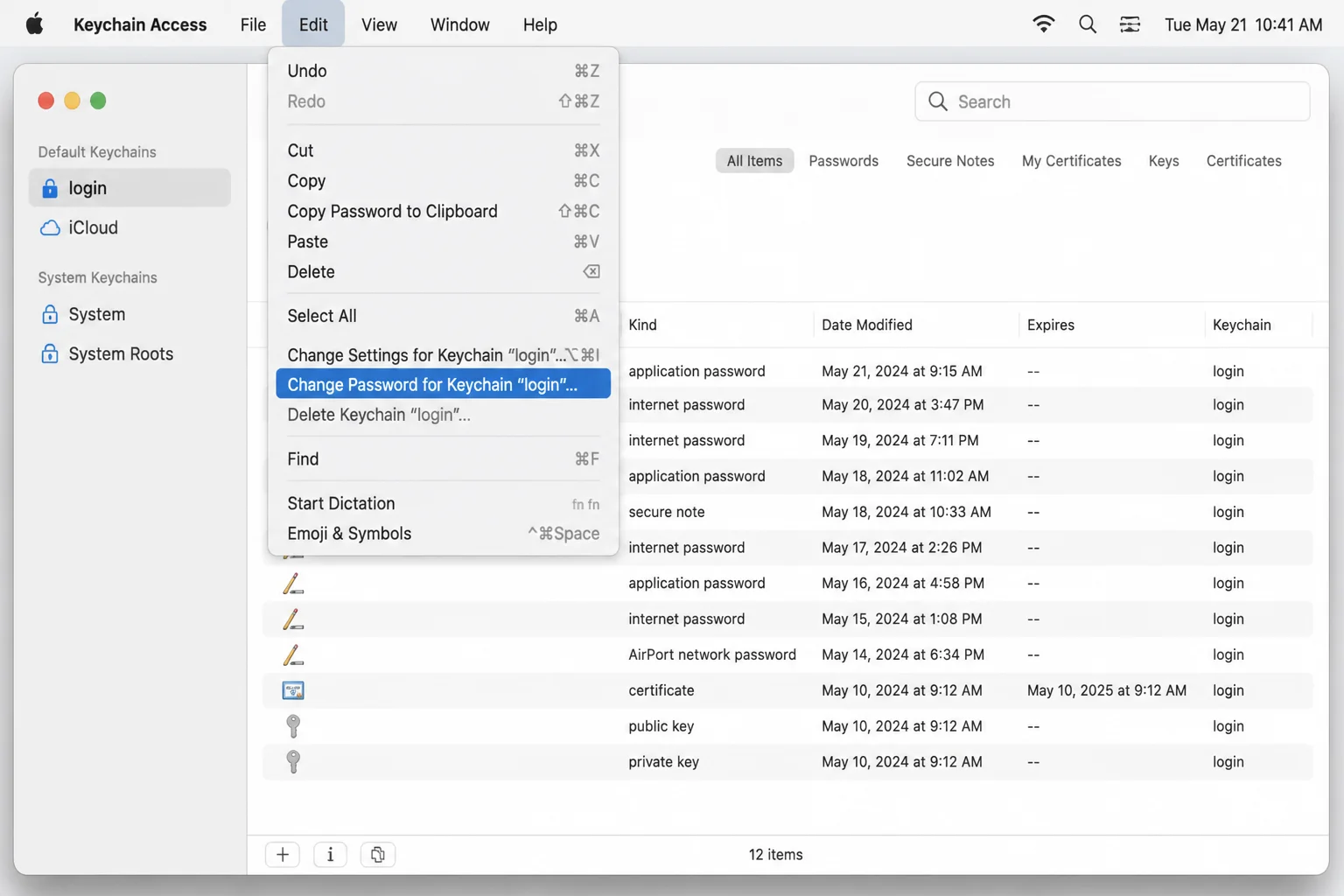This screenshot has width=1344, height=896.
Task: Switch to My Certificates tab
Action: pos(1071,161)
